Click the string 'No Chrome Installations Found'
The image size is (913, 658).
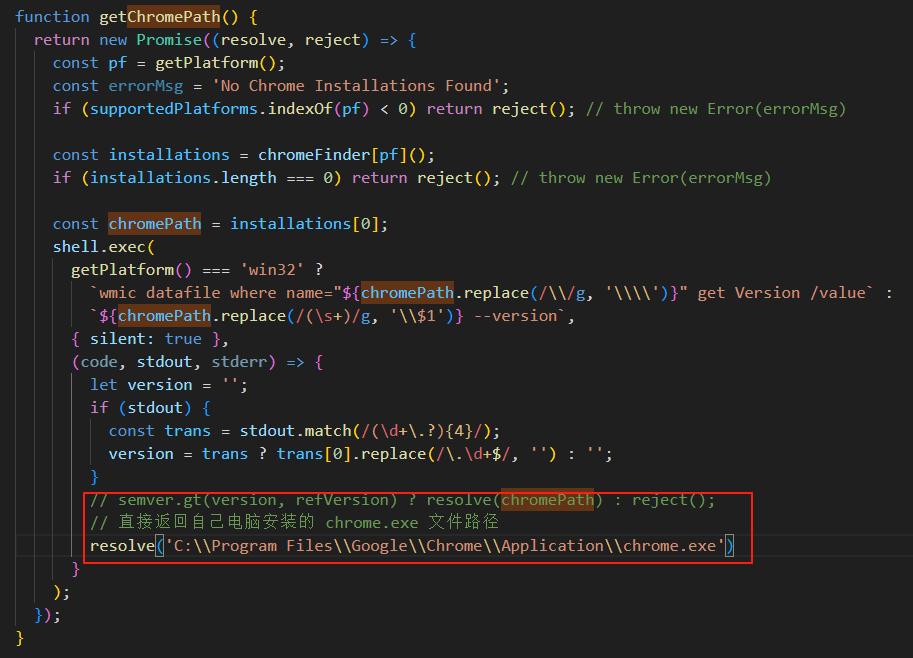356,86
